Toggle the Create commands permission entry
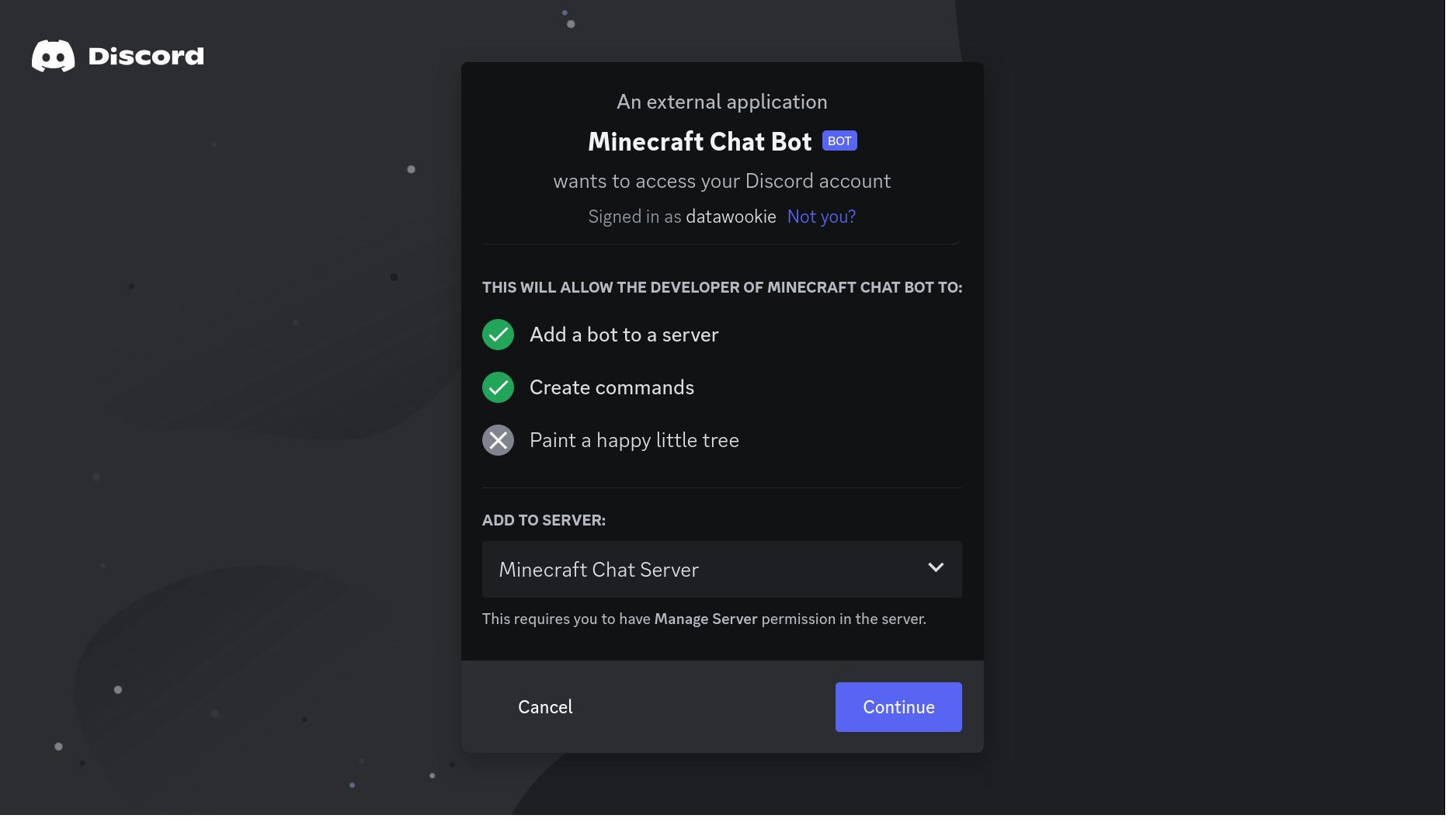Image resolution: width=1456 pixels, height=822 pixels. (x=611, y=387)
